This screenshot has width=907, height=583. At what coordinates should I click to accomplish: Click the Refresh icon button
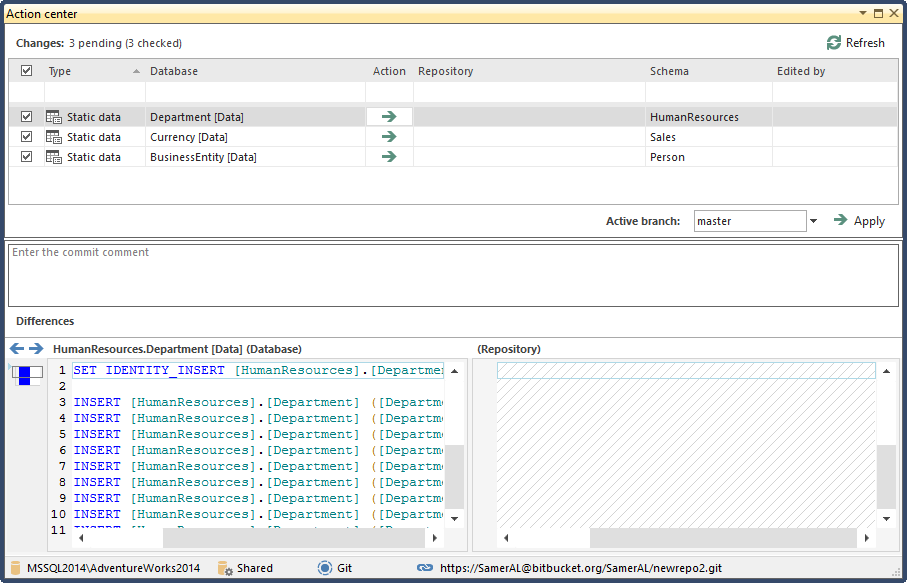point(834,43)
